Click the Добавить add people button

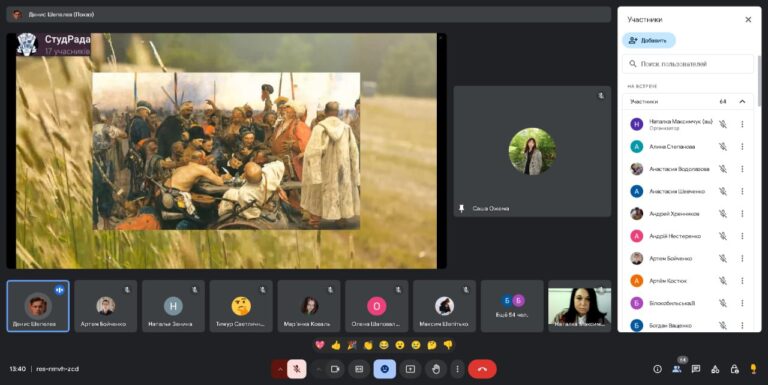pyautogui.click(x=649, y=40)
